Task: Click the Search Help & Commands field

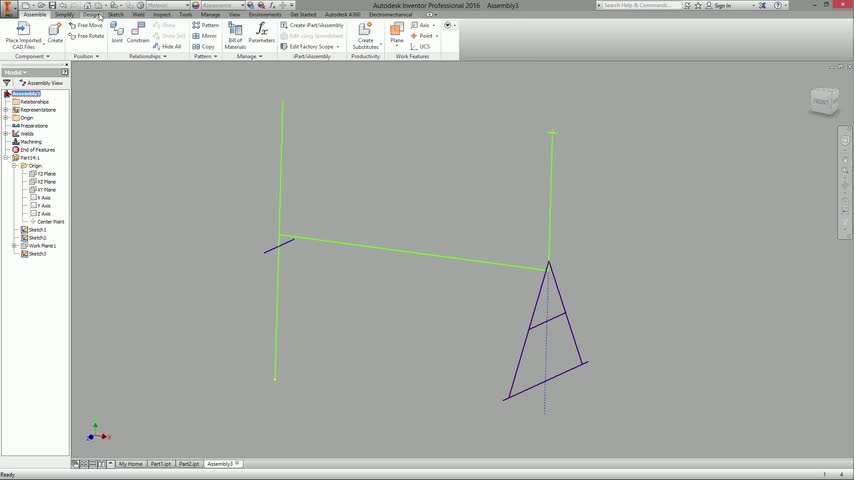Action: (641, 5)
